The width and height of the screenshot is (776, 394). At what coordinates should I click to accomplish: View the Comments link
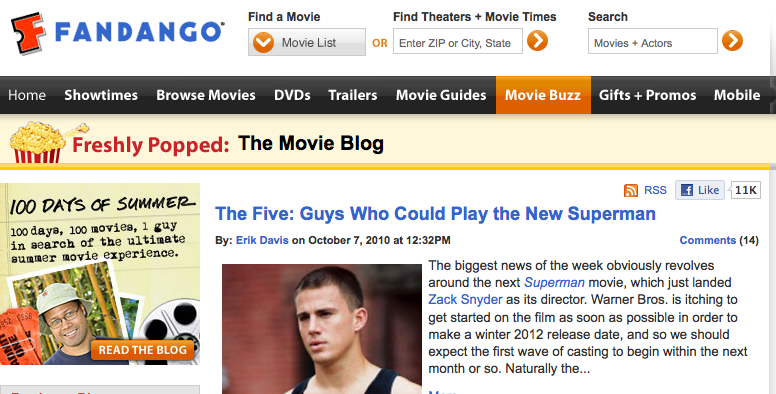pos(708,241)
